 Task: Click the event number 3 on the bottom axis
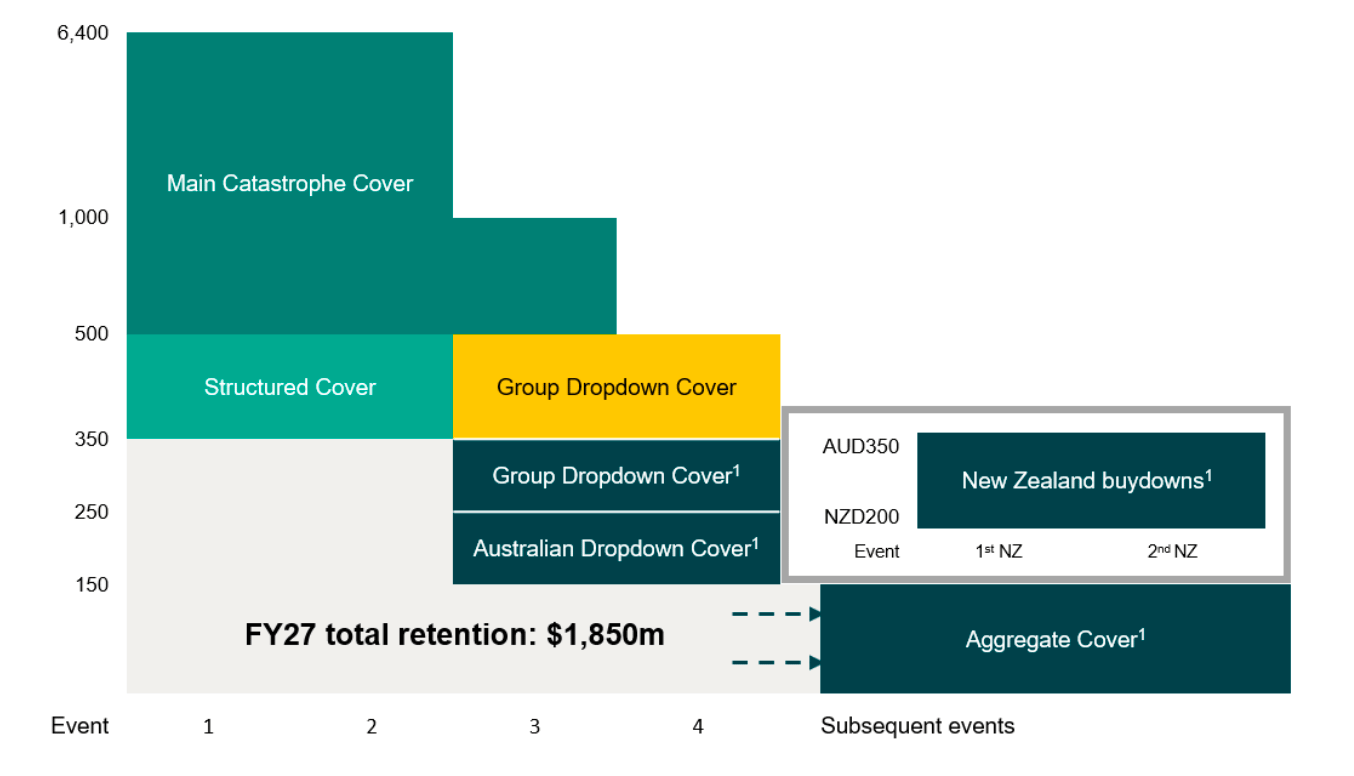pyautogui.click(x=534, y=727)
